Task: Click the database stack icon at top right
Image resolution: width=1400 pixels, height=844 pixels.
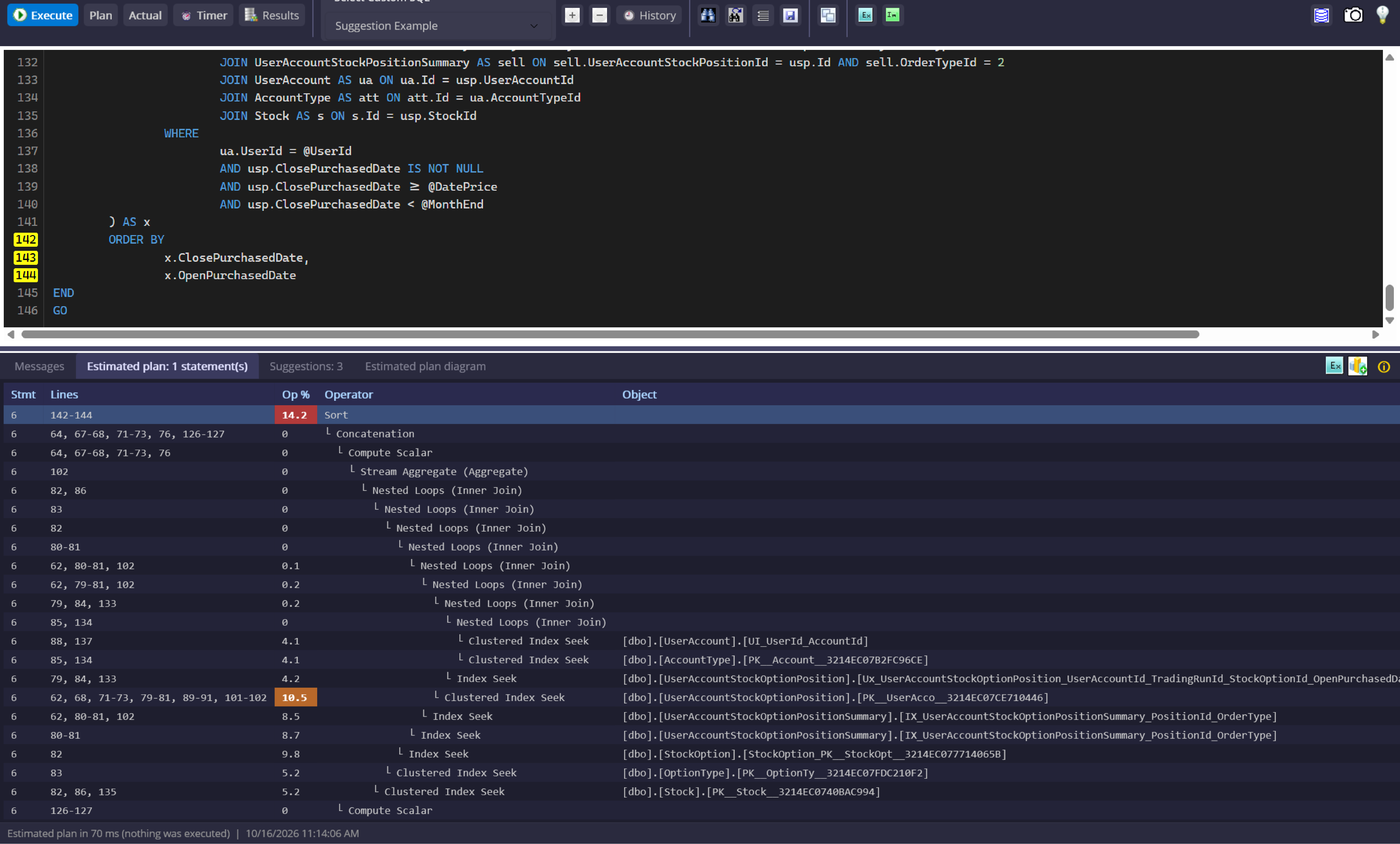Action: pyautogui.click(x=1322, y=15)
